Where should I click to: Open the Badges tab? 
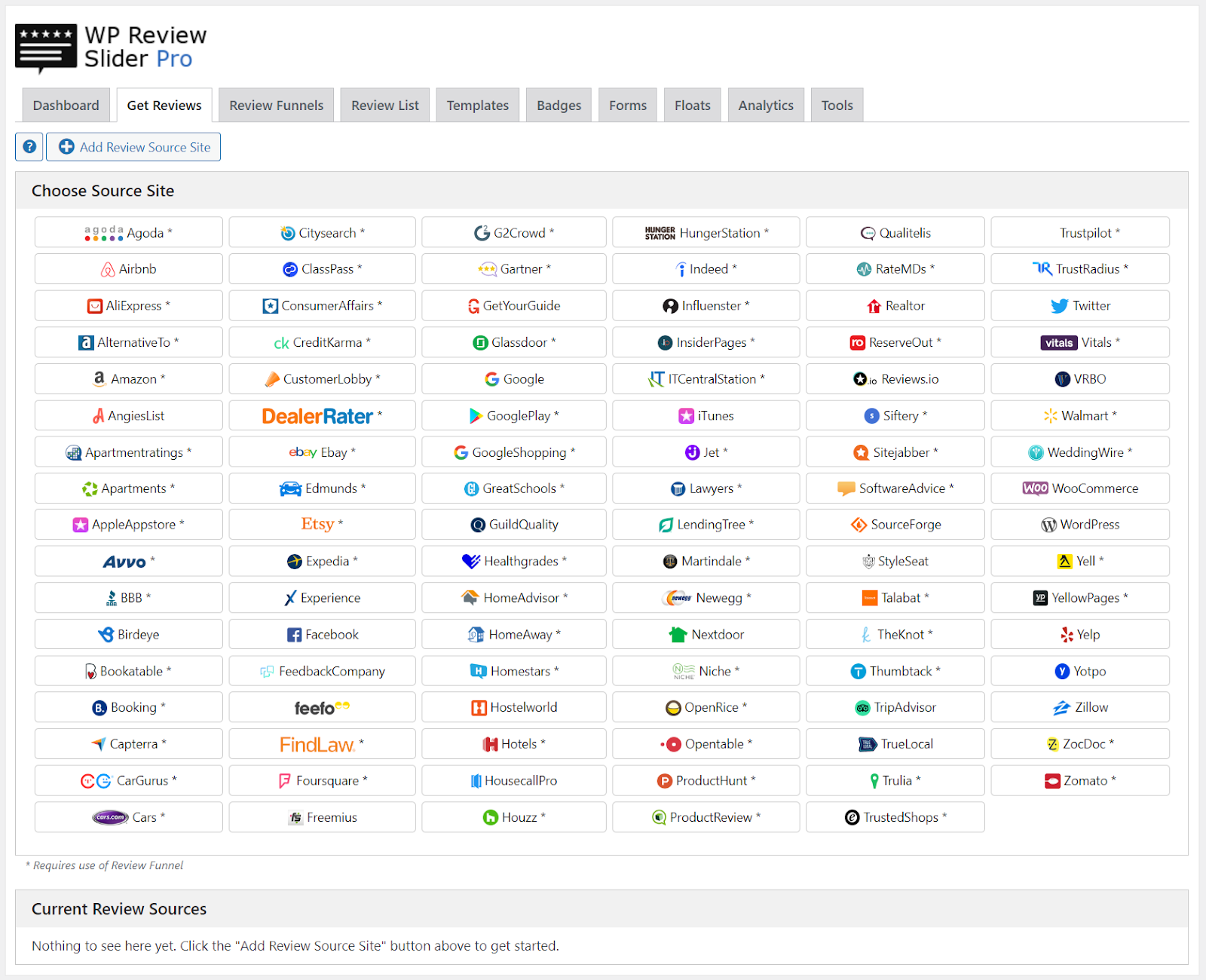(559, 105)
